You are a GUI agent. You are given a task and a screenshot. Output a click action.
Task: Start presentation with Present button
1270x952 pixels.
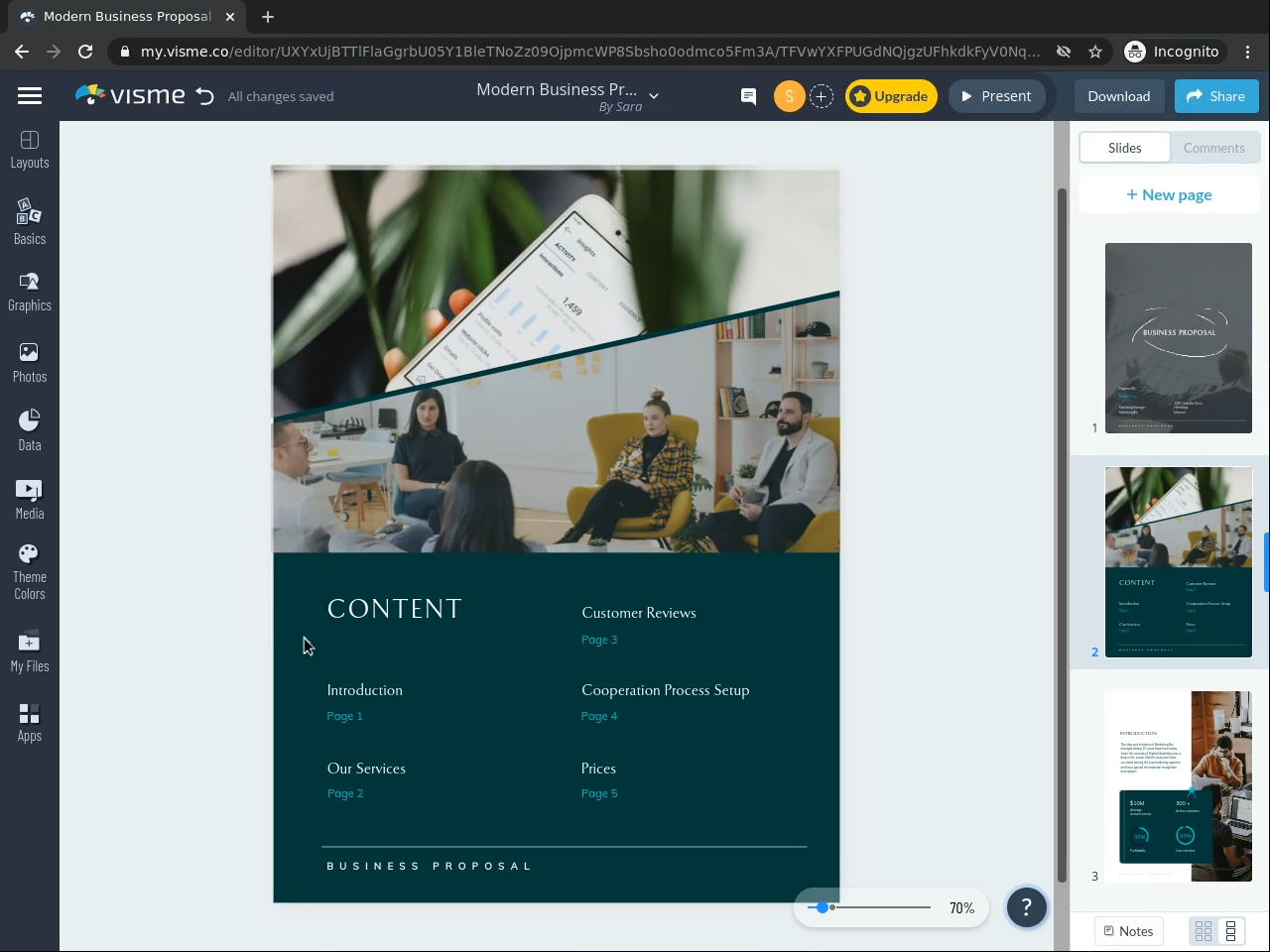point(996,96)
